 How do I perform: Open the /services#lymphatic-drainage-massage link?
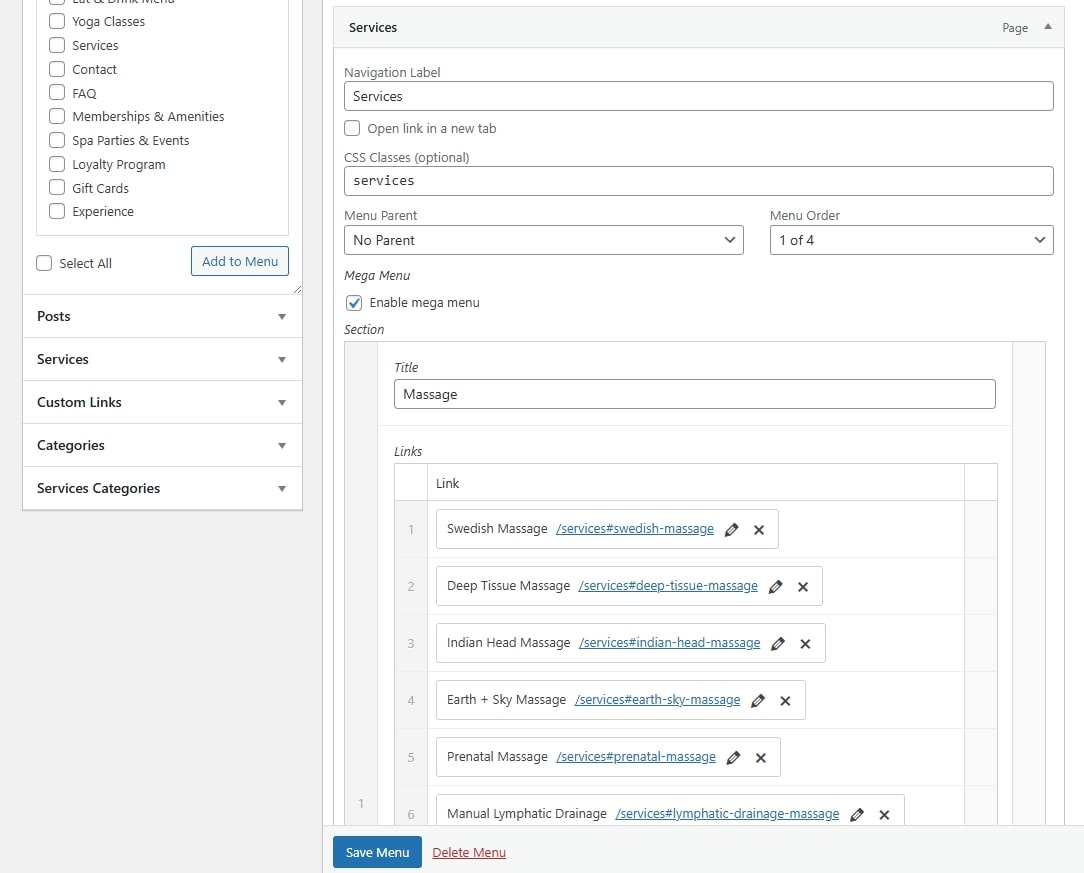coord(727,814)
